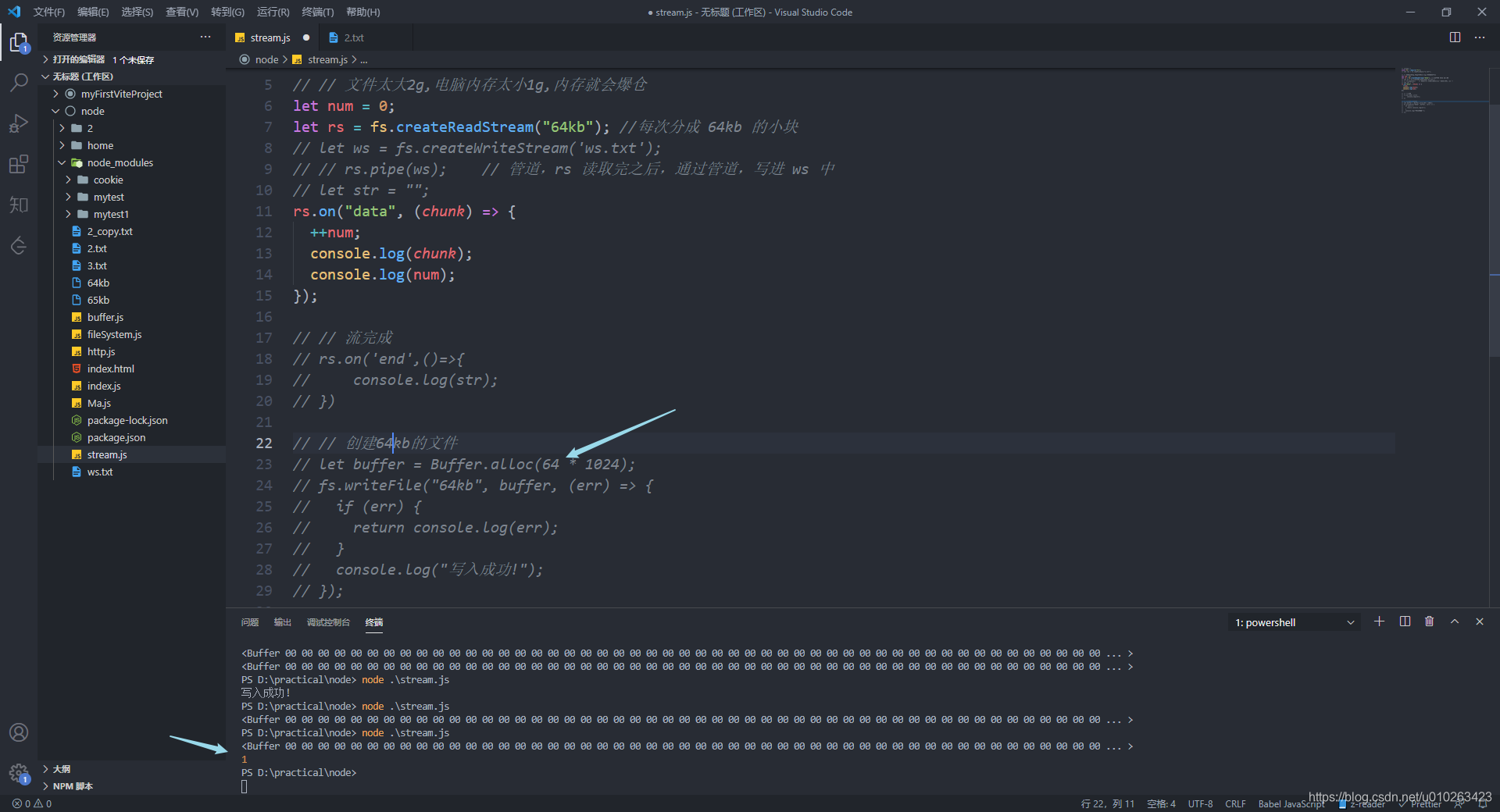Viewport: 1500px width, 812px height.
Task: Maximize the panel with up chevron
Action: pyautogui.click(x=1455, y=621)
